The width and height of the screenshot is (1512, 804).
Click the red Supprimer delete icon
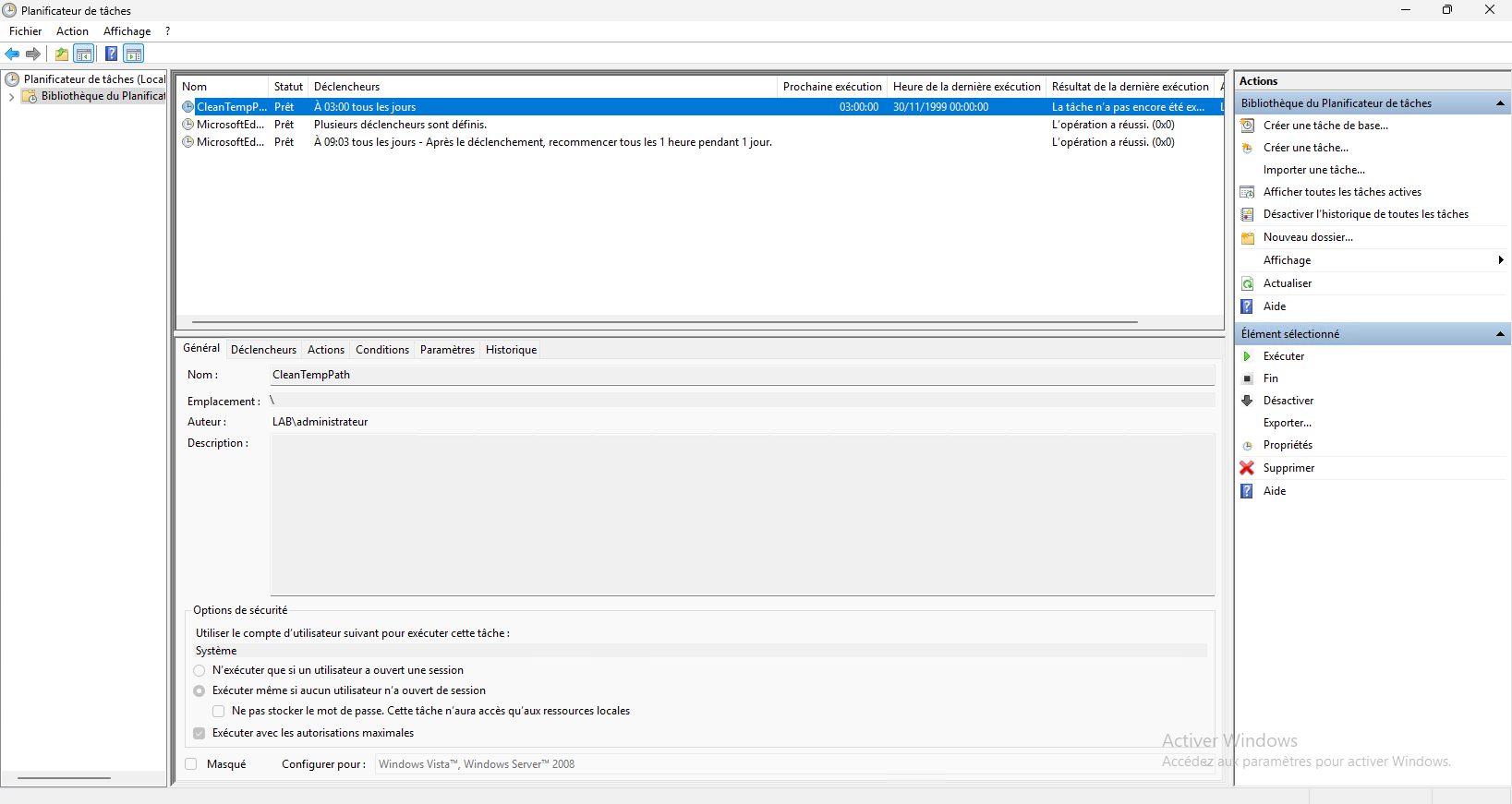point(1247,468)
